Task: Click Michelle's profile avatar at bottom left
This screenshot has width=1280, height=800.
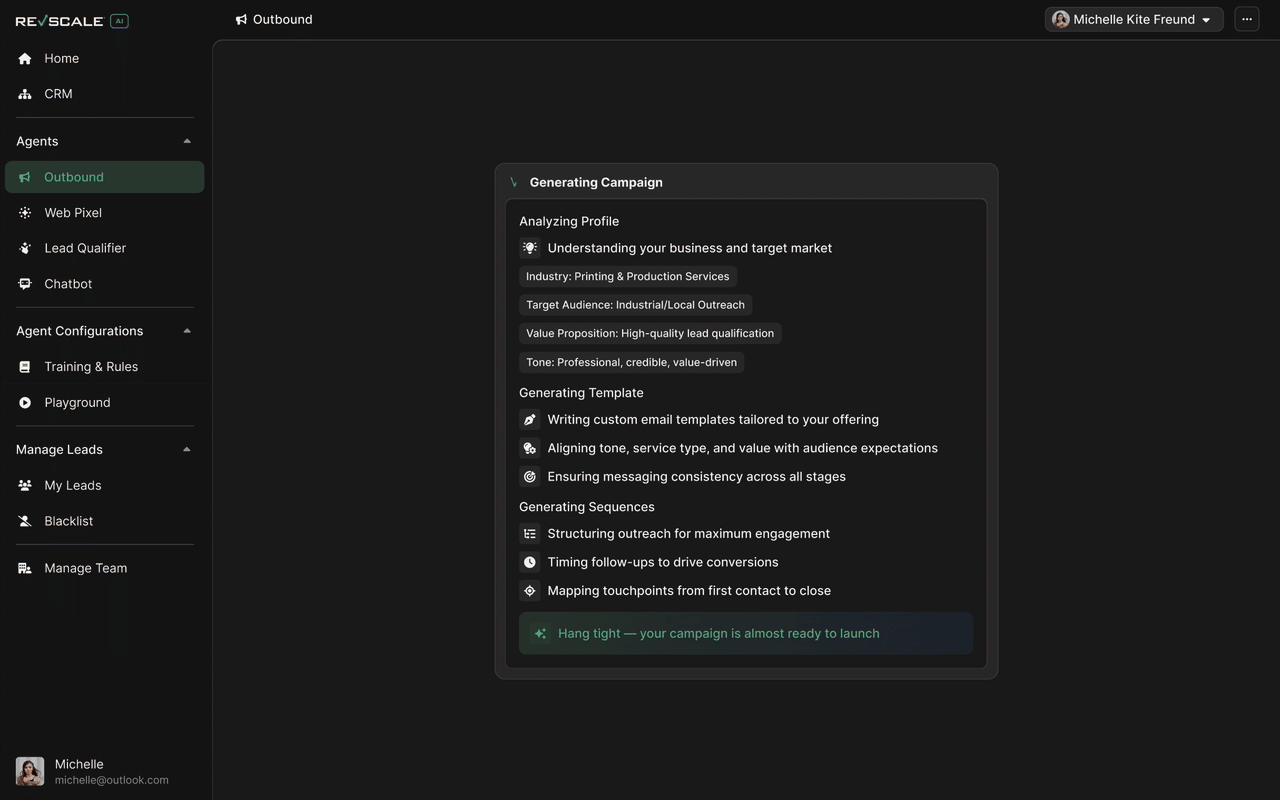Action: coord(29,770)
